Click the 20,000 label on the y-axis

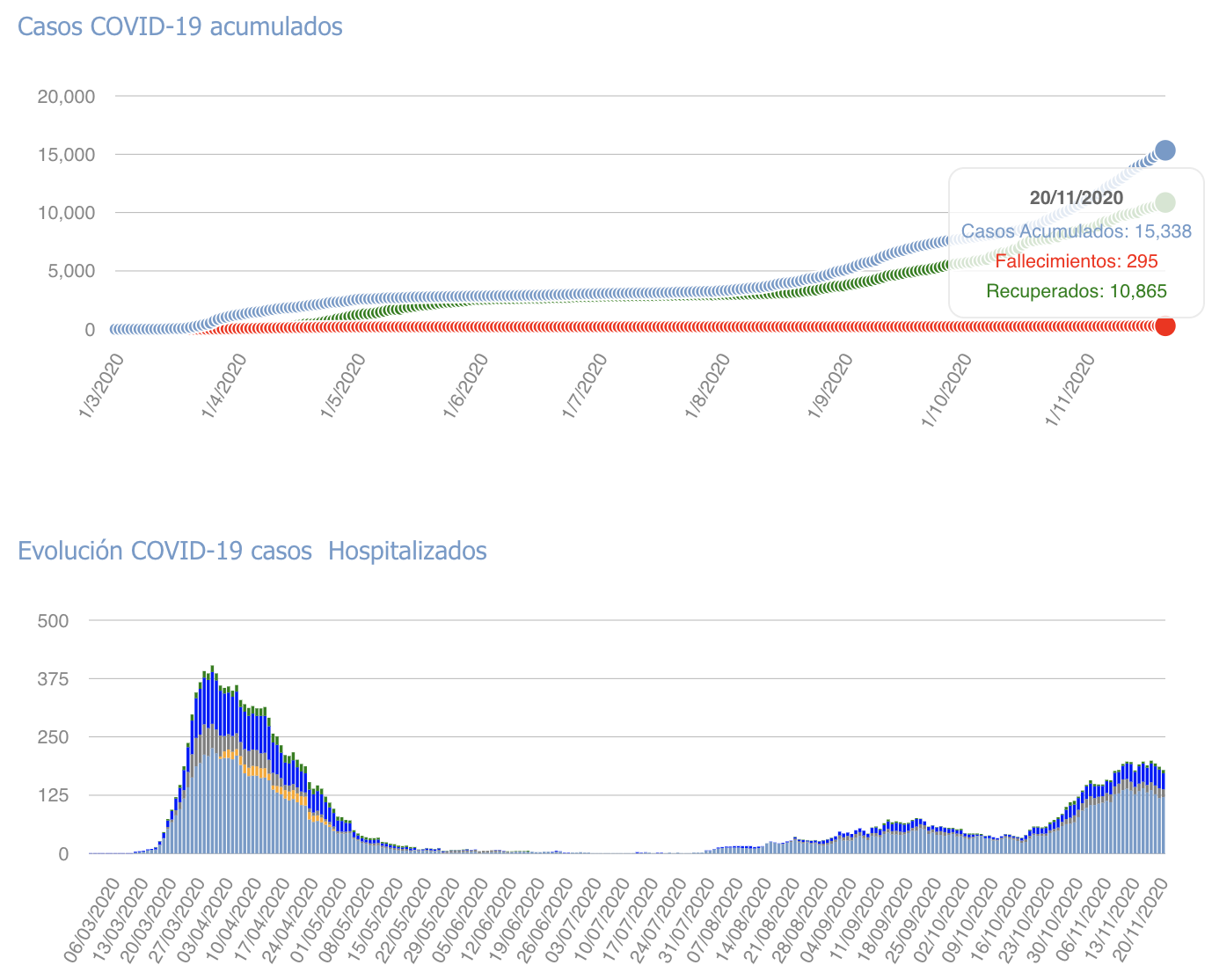click(66, 96)
